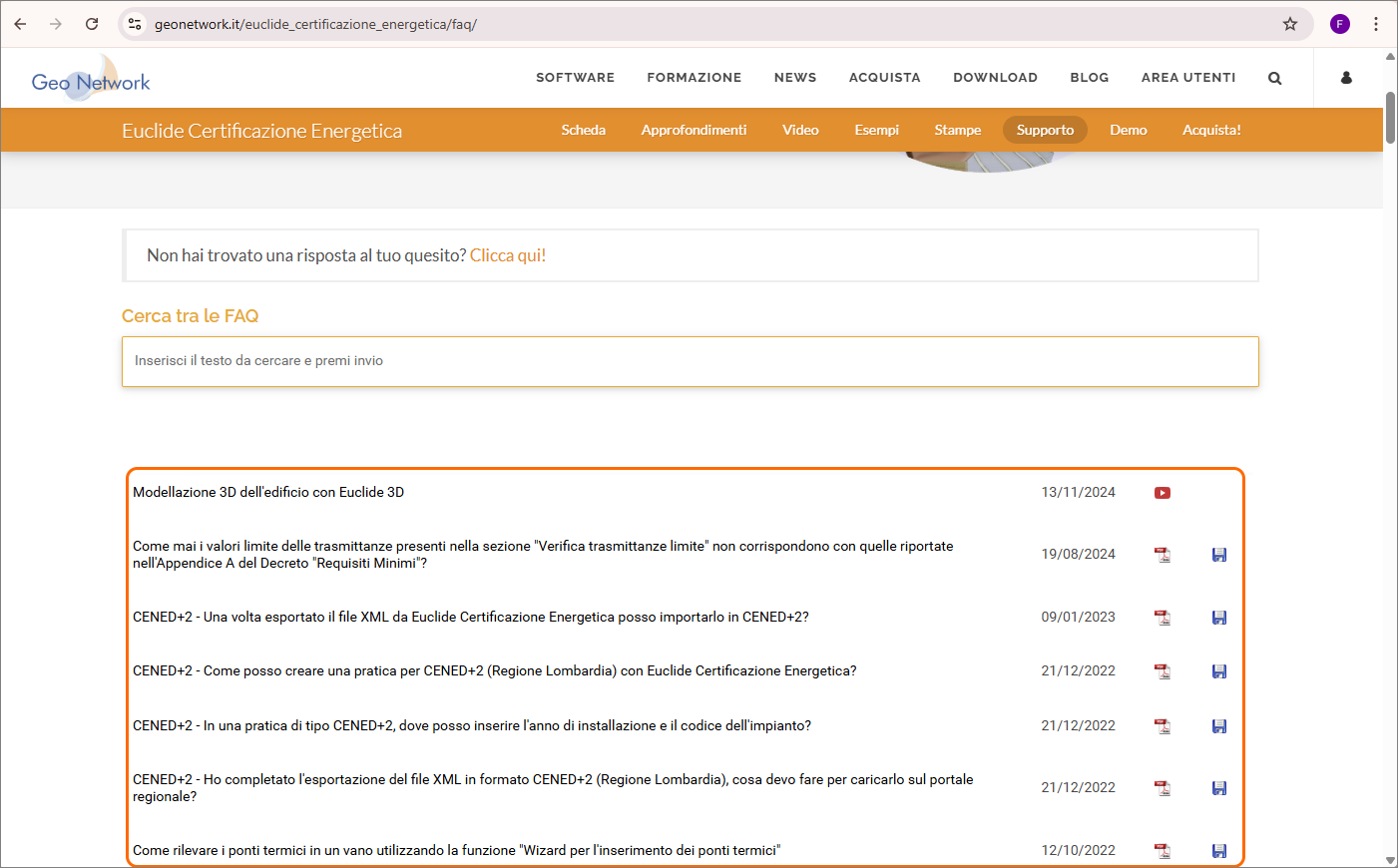The image size is (1398, 868).
Task: Click the Geo Network logo
Action: [x=91, y=80]
